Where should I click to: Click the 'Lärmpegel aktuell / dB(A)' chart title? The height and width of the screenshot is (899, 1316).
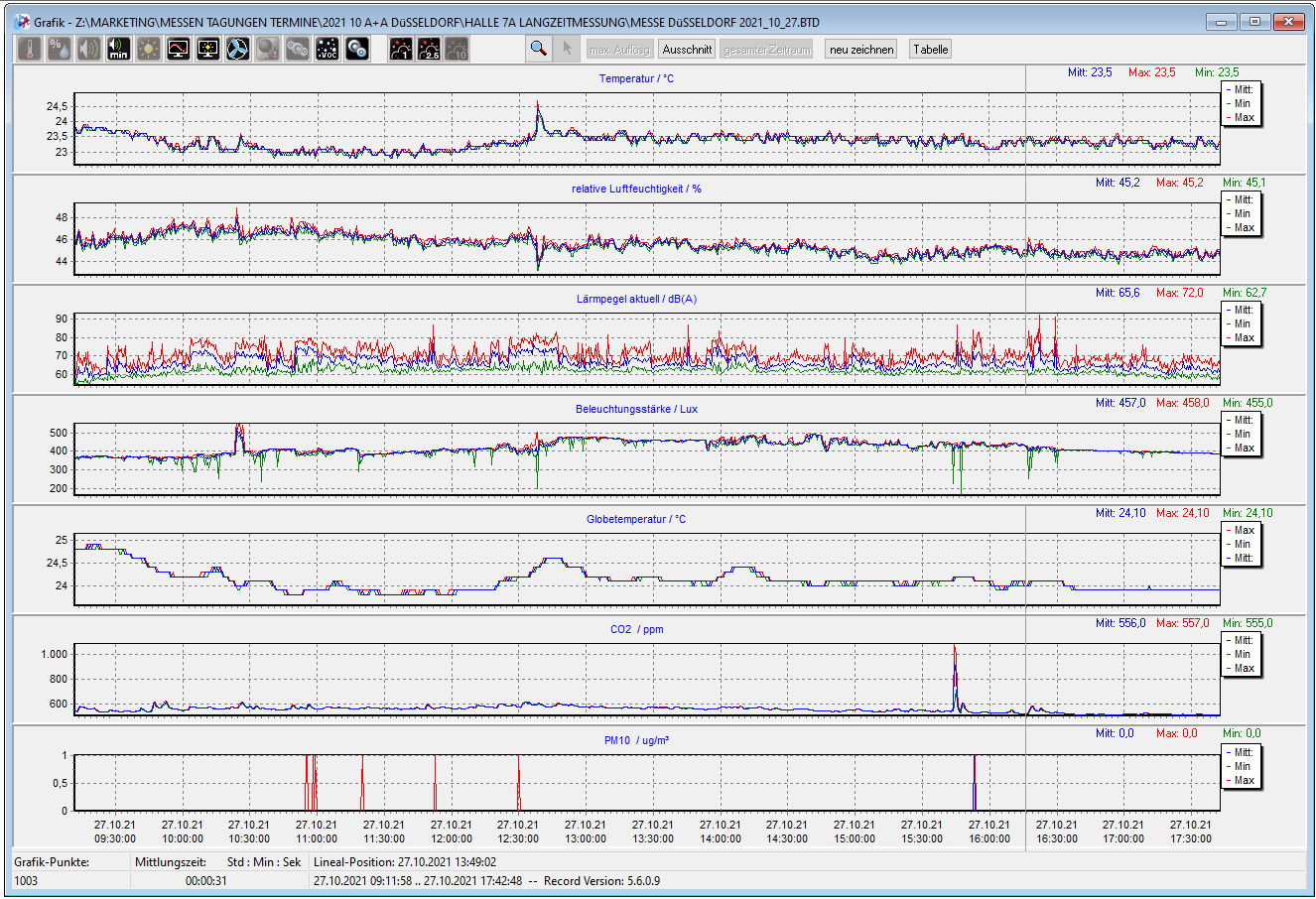tap(636, 299)
